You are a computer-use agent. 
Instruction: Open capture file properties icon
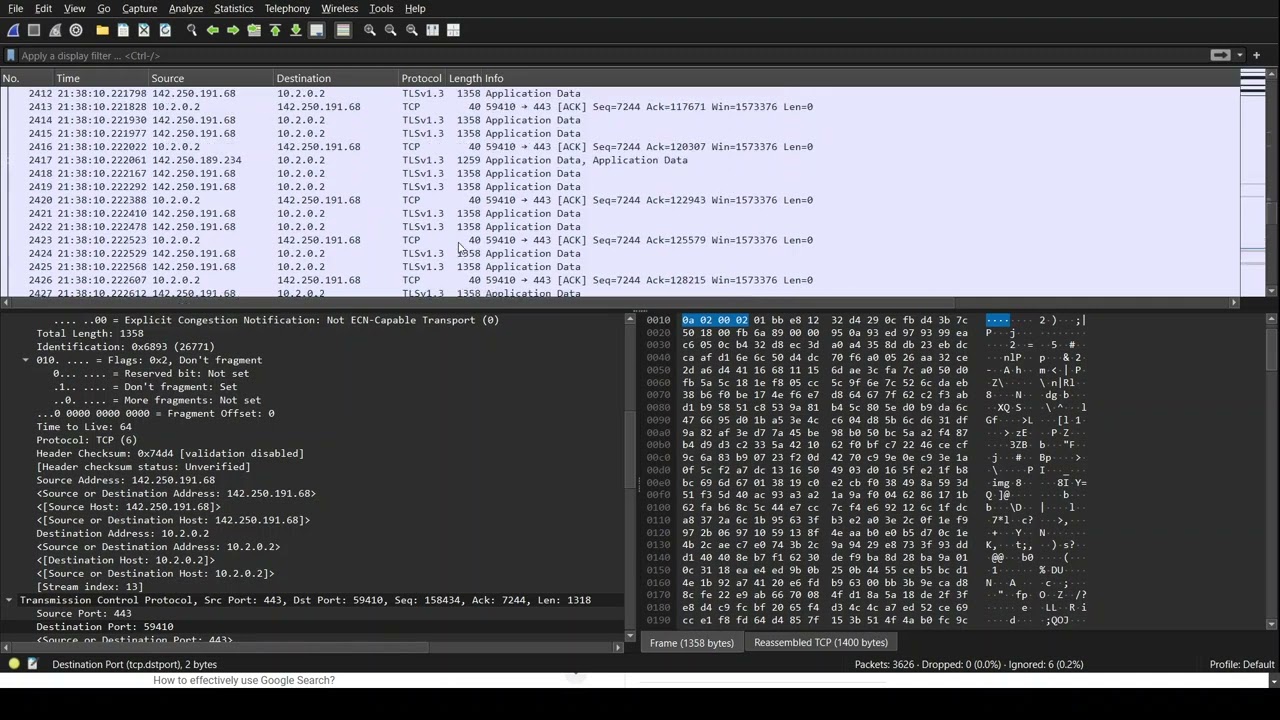[32, 664]
